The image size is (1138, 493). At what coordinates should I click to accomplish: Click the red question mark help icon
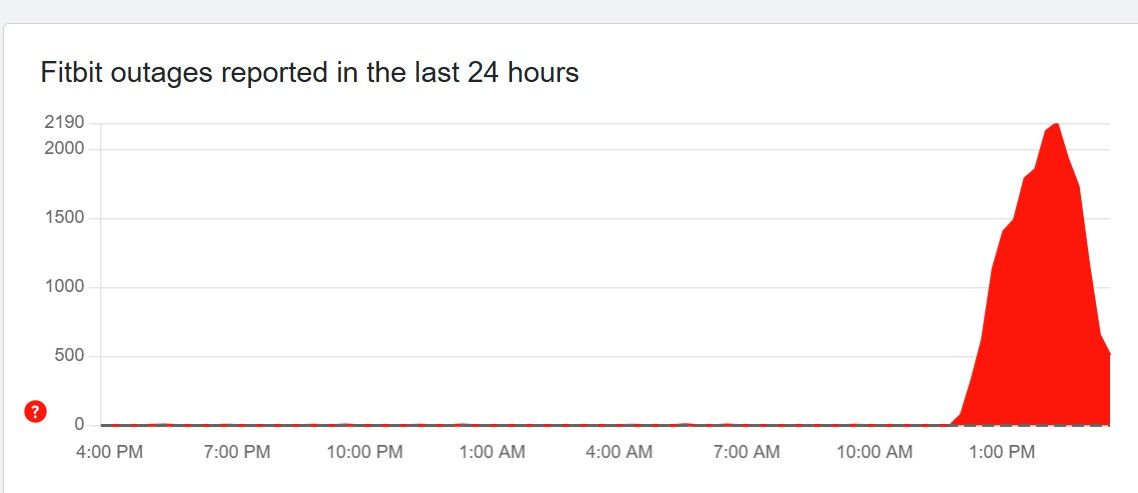[x=35, y=411]
